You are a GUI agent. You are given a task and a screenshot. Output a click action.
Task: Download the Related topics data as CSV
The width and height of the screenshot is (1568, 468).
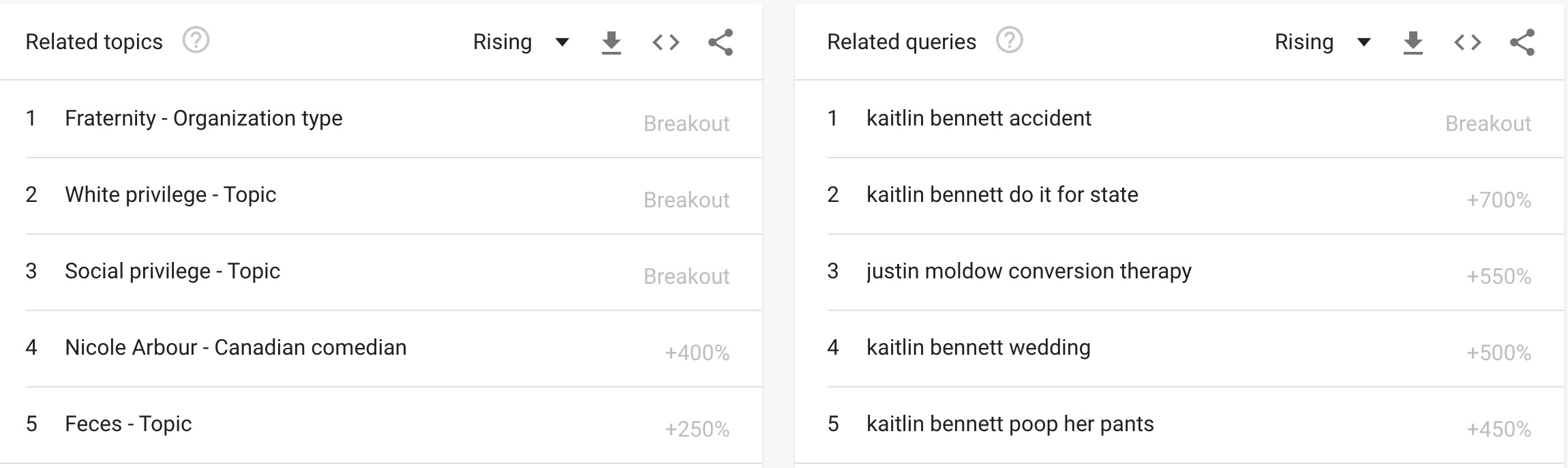click(x=612, y=42)
